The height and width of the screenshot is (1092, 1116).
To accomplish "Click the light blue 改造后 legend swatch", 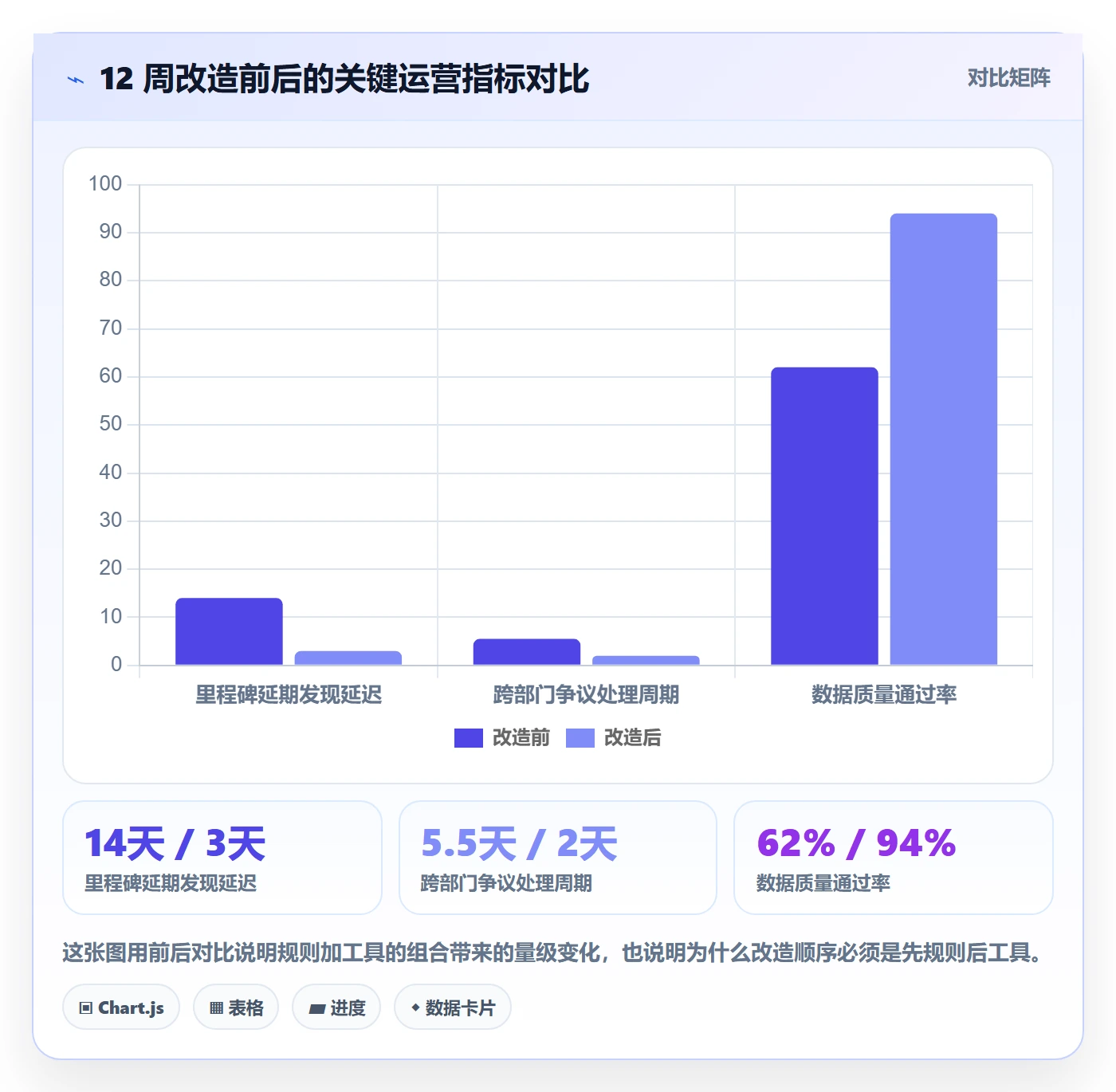I will (x=580, y=738).
